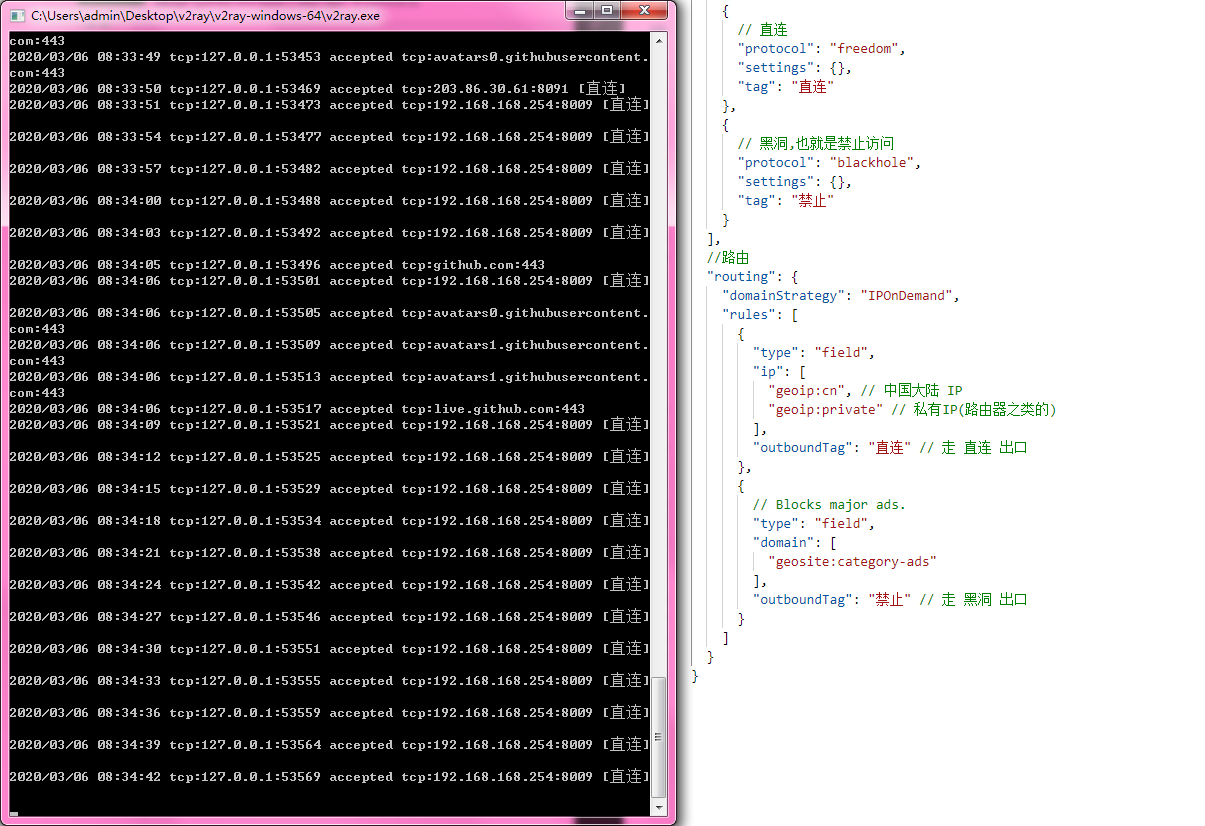
Task: Select log line accepting tcp:github.com:443
Action: (x=277, y=265)
